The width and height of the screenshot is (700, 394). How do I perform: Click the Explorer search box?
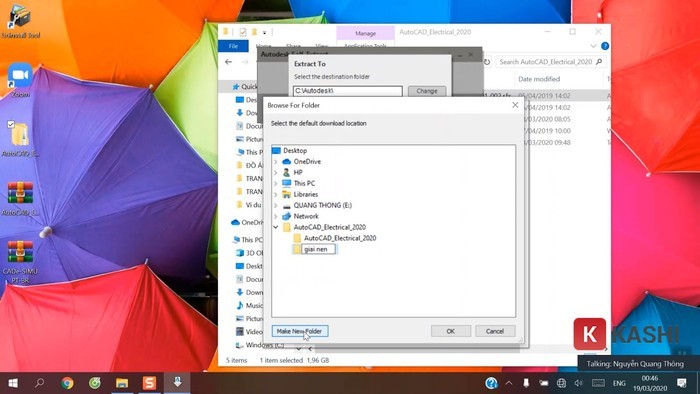tap(551, 62)
